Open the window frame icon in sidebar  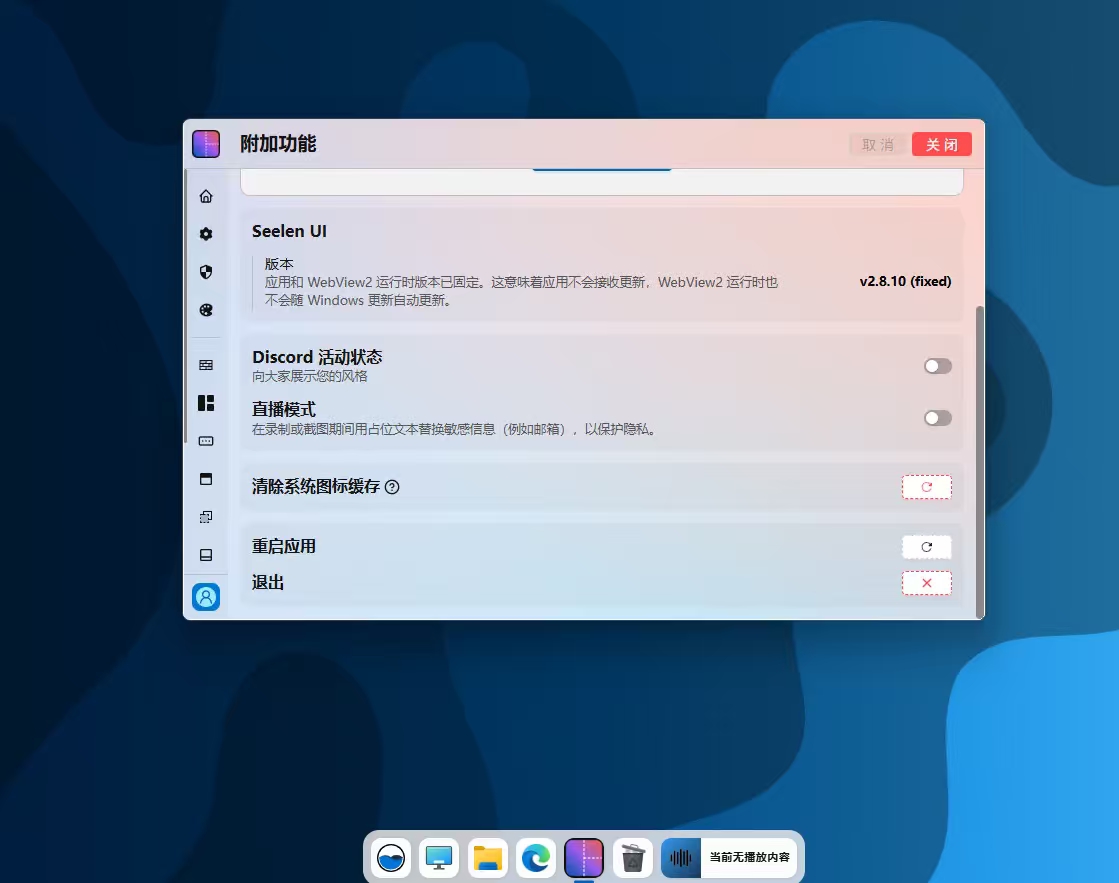tap(206, 479)
